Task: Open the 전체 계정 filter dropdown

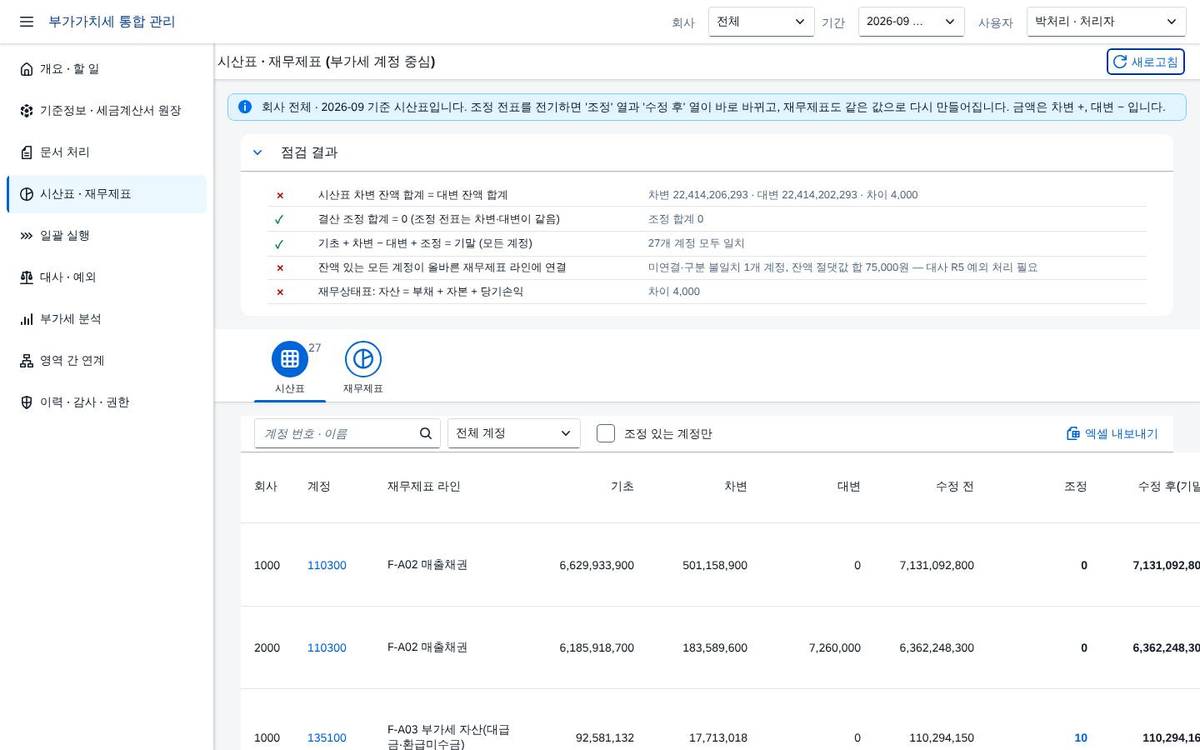Action: 514,433
